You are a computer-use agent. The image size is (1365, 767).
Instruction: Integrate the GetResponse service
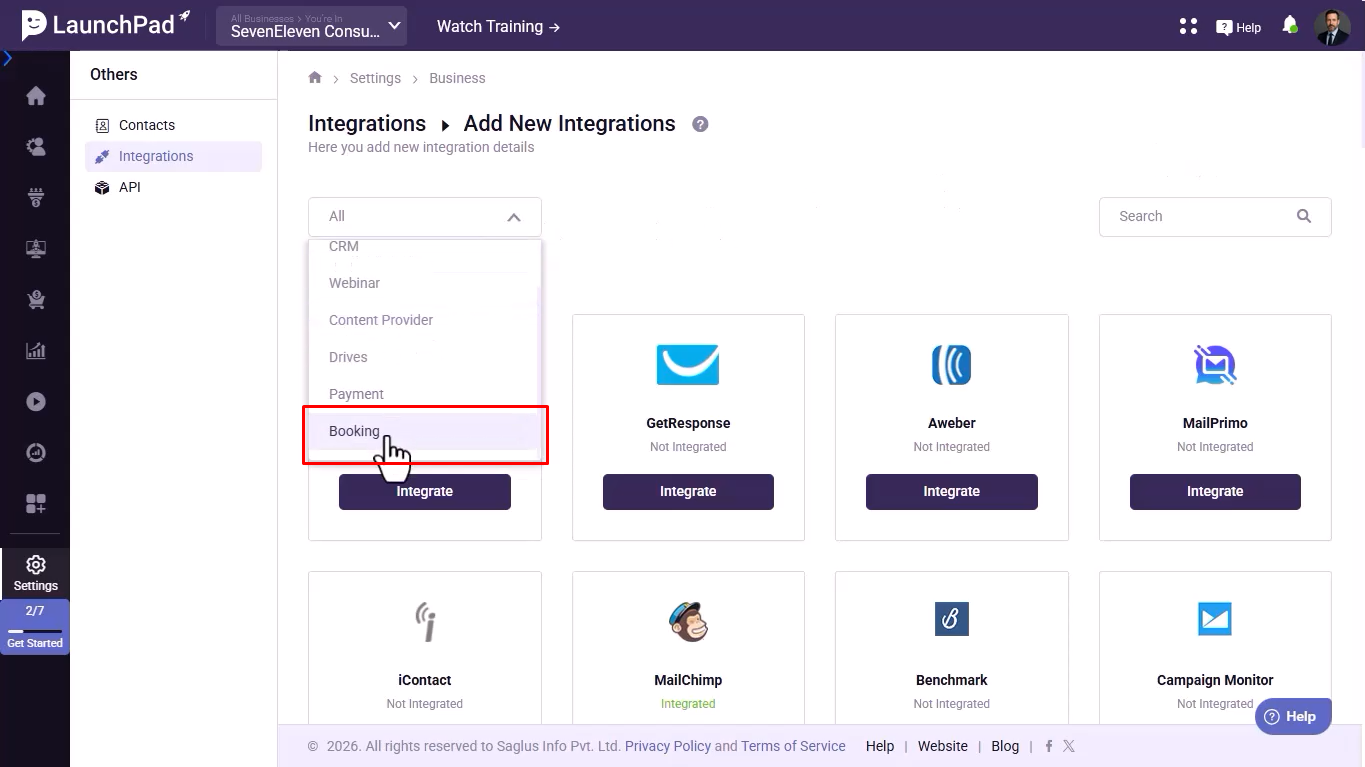(688, 492)
